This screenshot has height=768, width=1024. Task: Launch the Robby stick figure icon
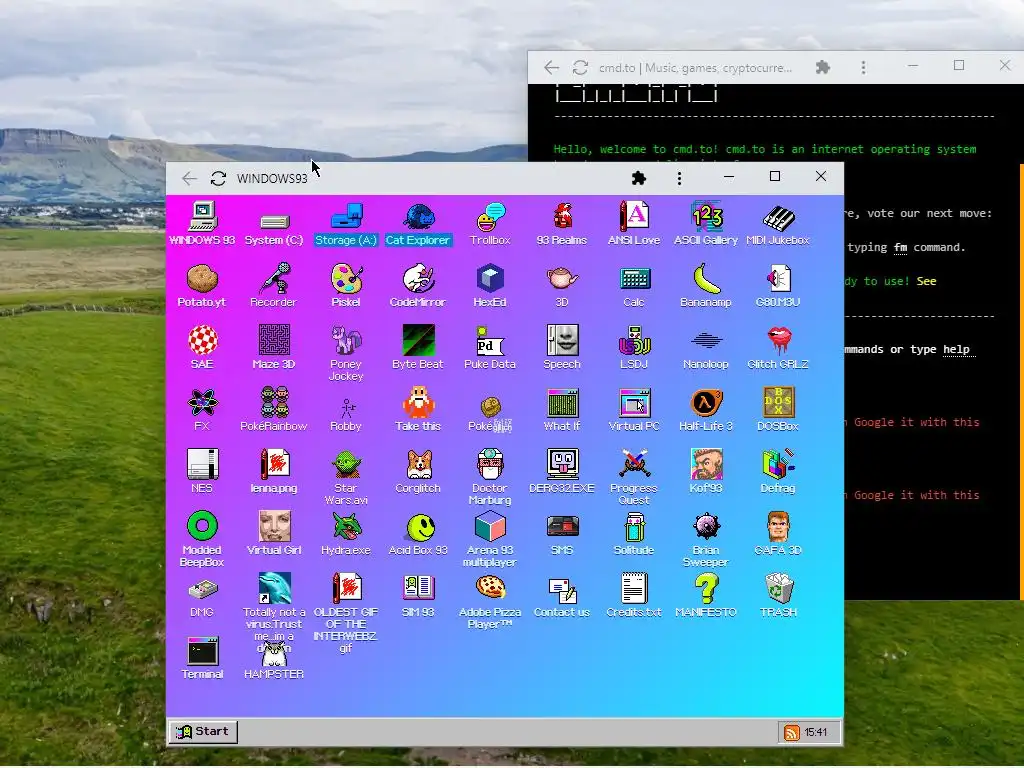347,409
